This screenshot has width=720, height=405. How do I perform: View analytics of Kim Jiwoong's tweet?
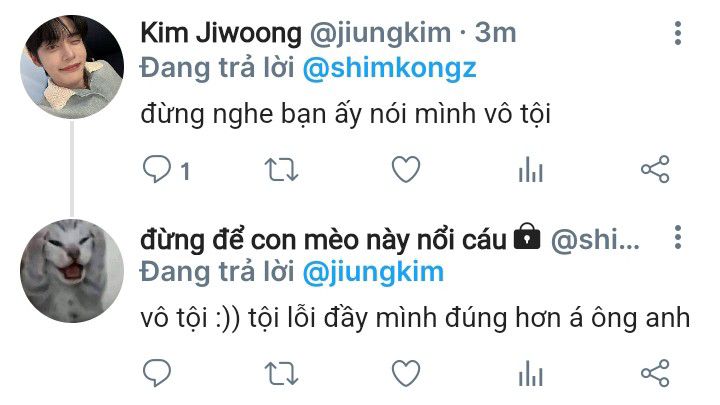point(530,169)
